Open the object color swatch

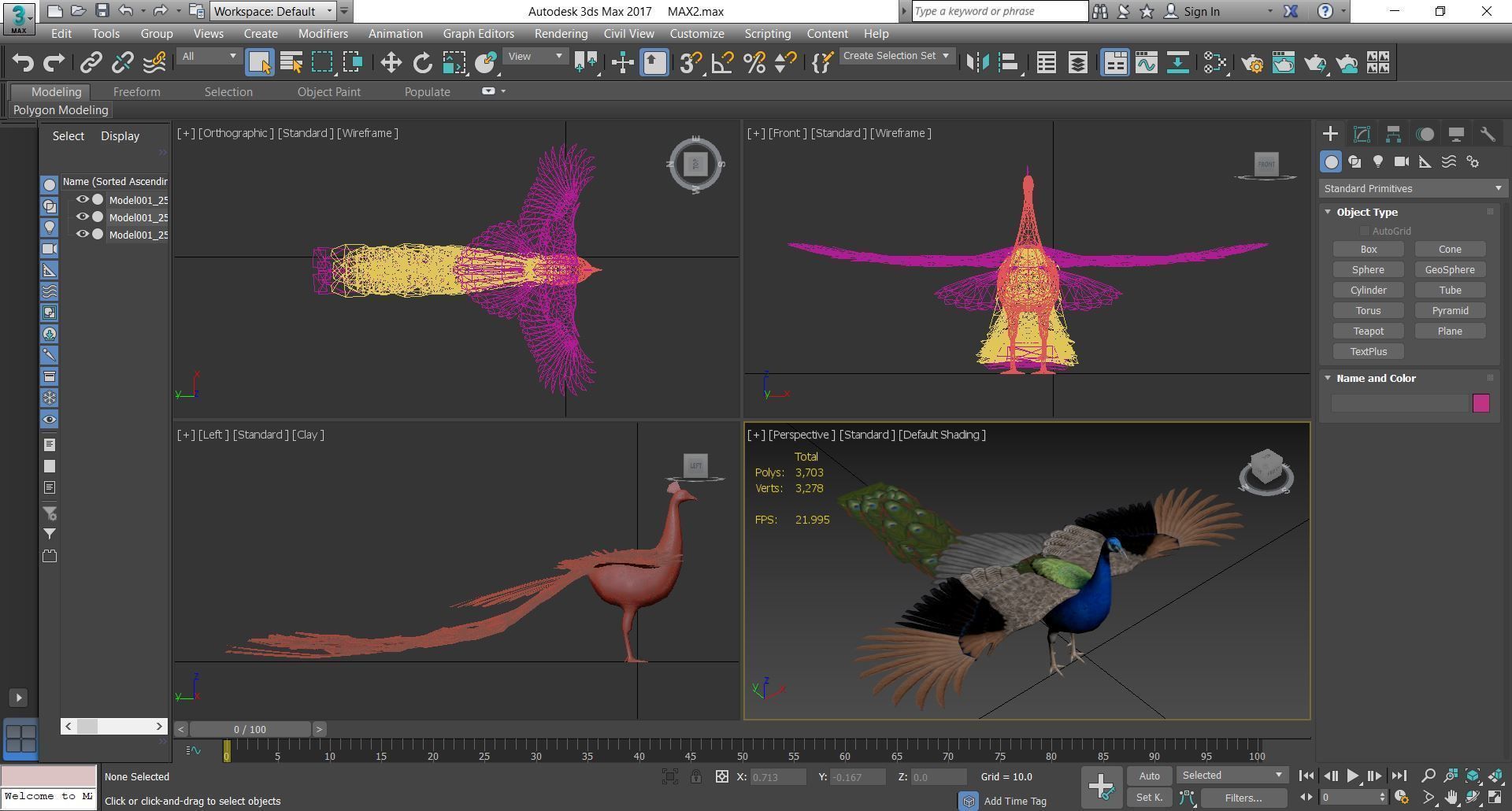[1480, 403]
